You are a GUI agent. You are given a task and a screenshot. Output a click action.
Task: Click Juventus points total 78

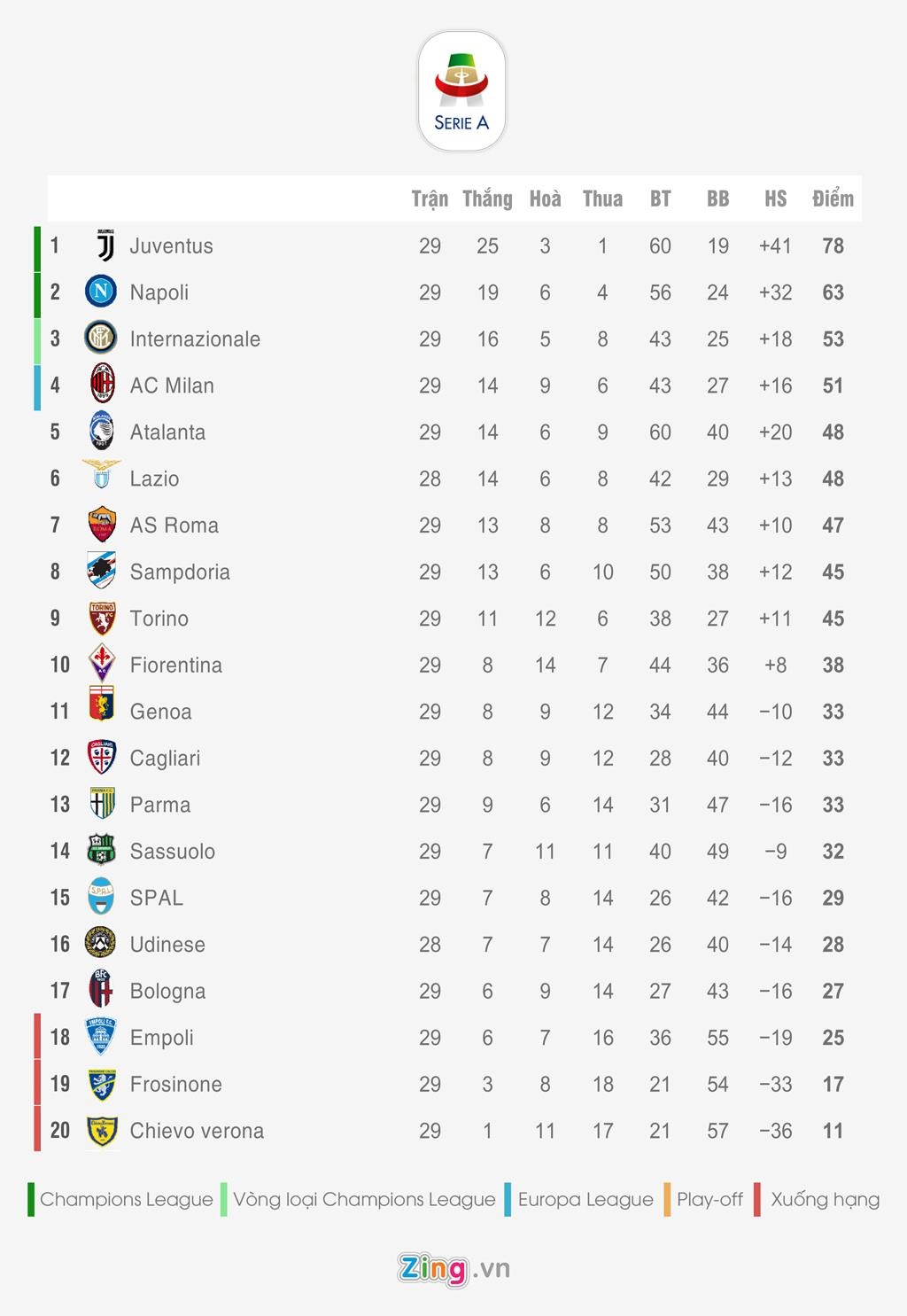click(x=833, y=246)
